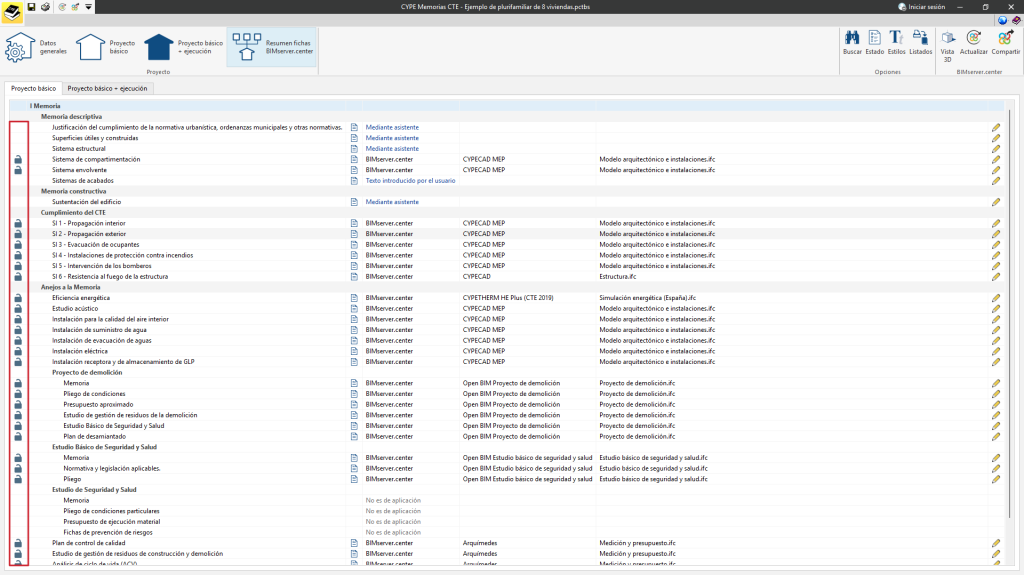Viewport: 1024px width, 575px height.
Task: Open the Estado option
Action: point(874,42)
